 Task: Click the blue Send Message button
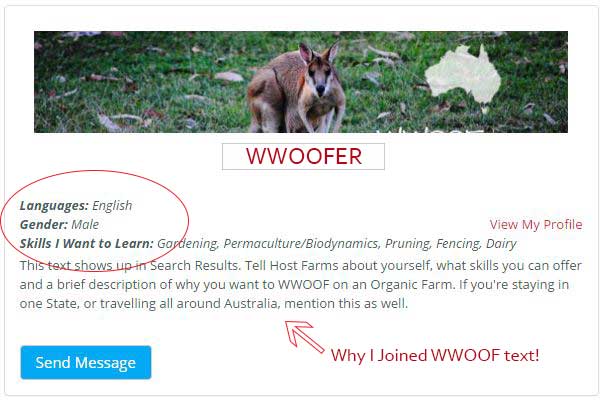coord(86,362)
